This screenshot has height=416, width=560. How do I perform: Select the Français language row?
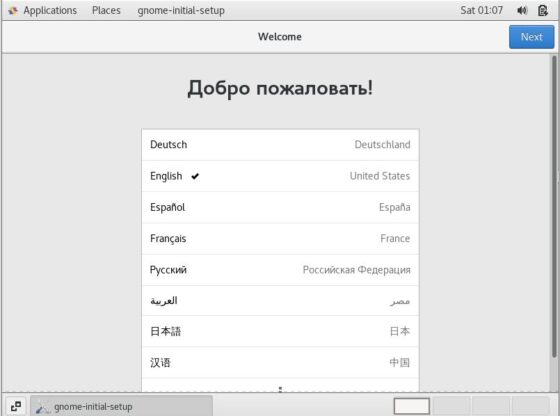click(x=280, y=239)
